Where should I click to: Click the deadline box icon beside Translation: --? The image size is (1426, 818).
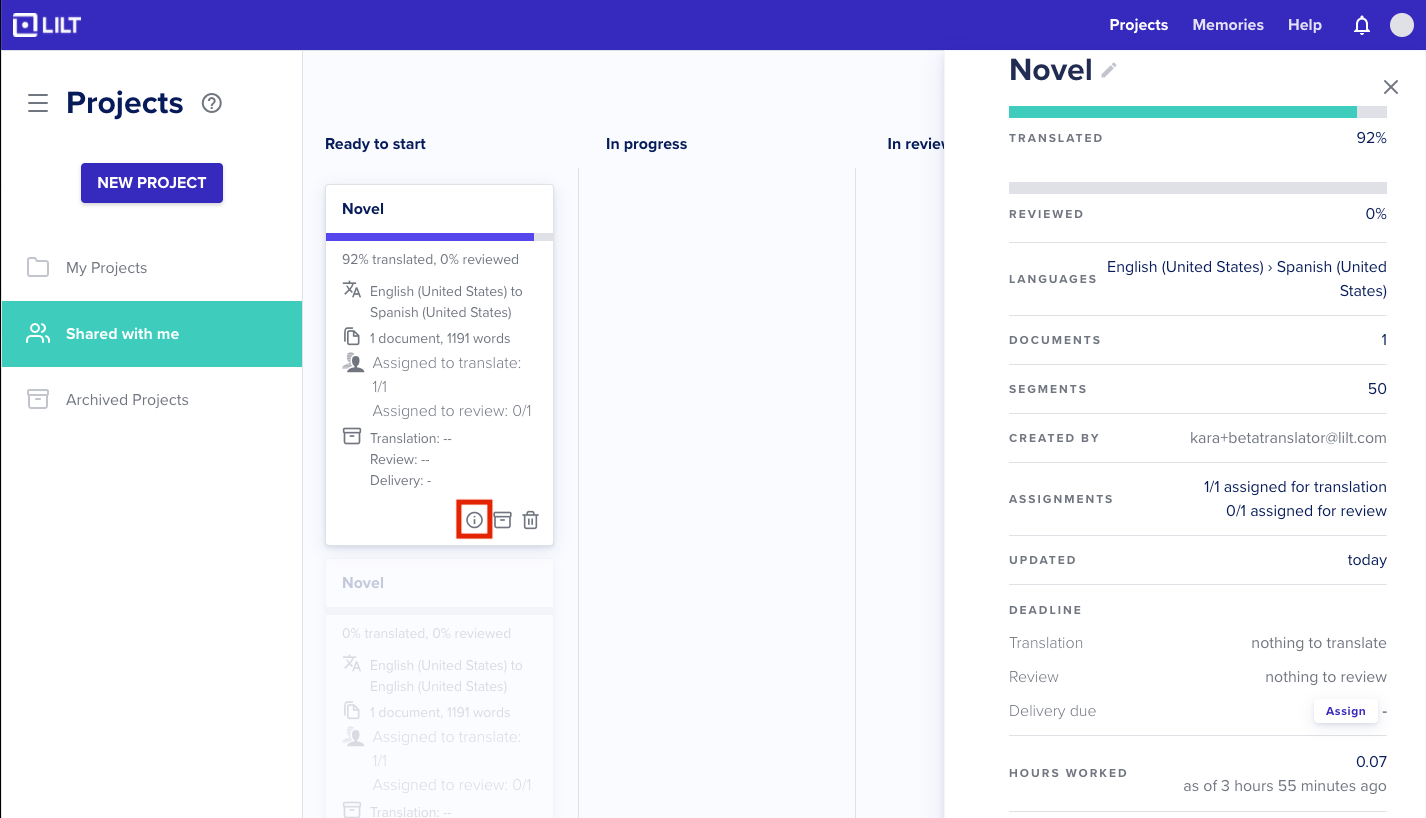point(352,437)
